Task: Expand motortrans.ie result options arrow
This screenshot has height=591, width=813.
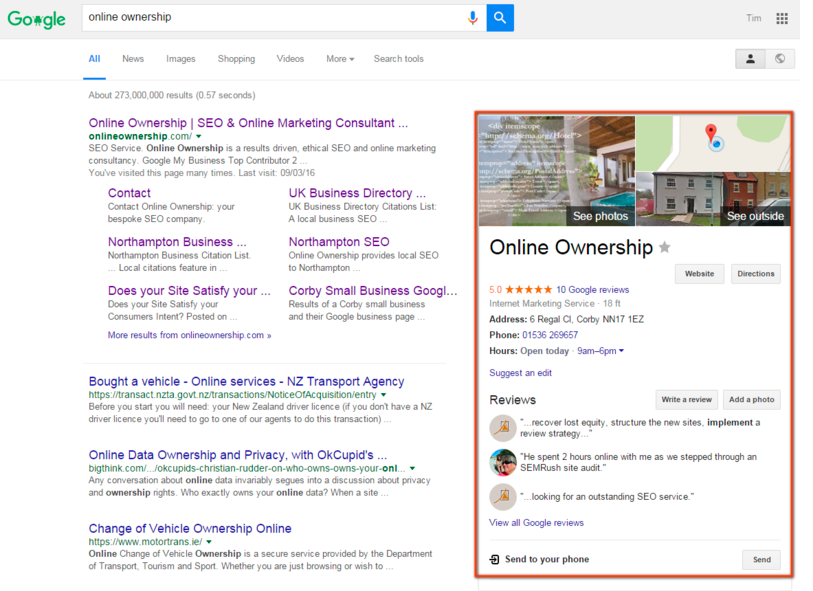Action: click(209, 542)
